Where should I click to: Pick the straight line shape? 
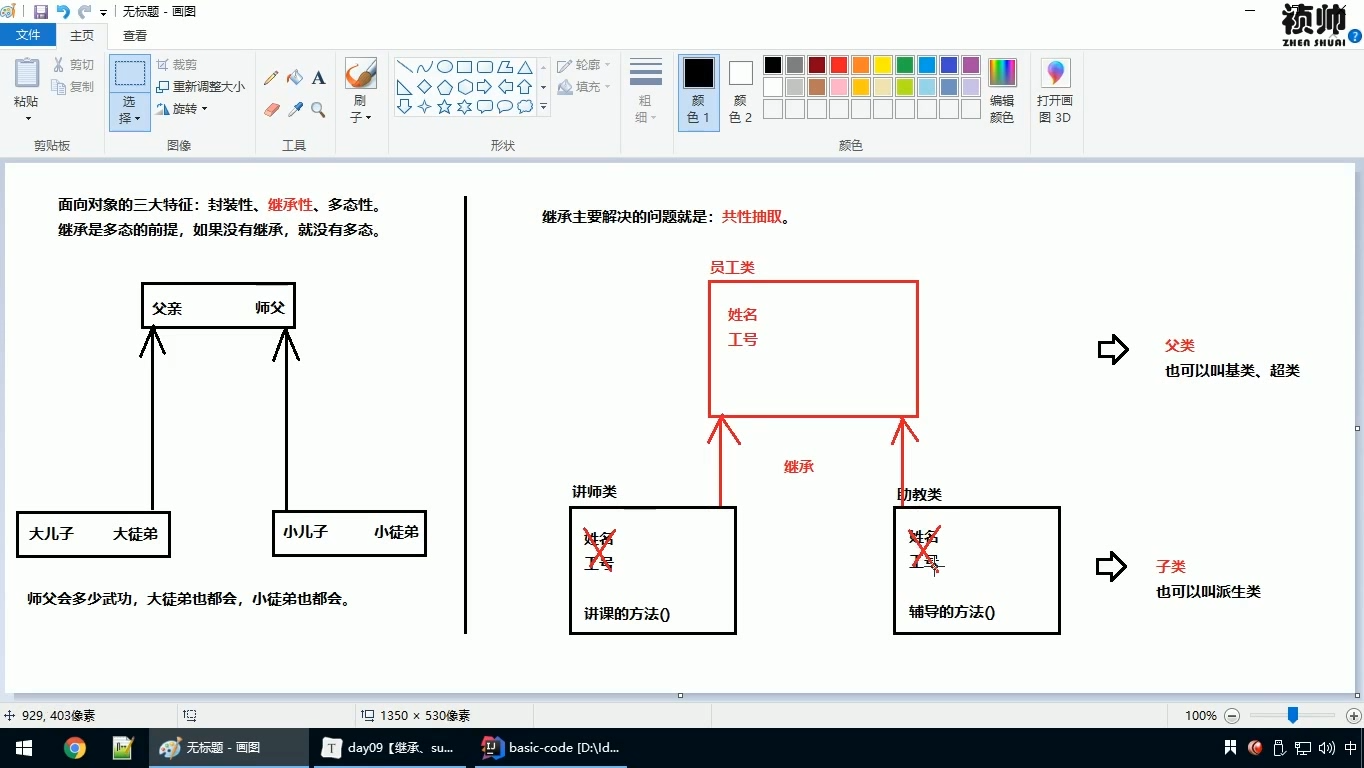(x=405, y=68)
